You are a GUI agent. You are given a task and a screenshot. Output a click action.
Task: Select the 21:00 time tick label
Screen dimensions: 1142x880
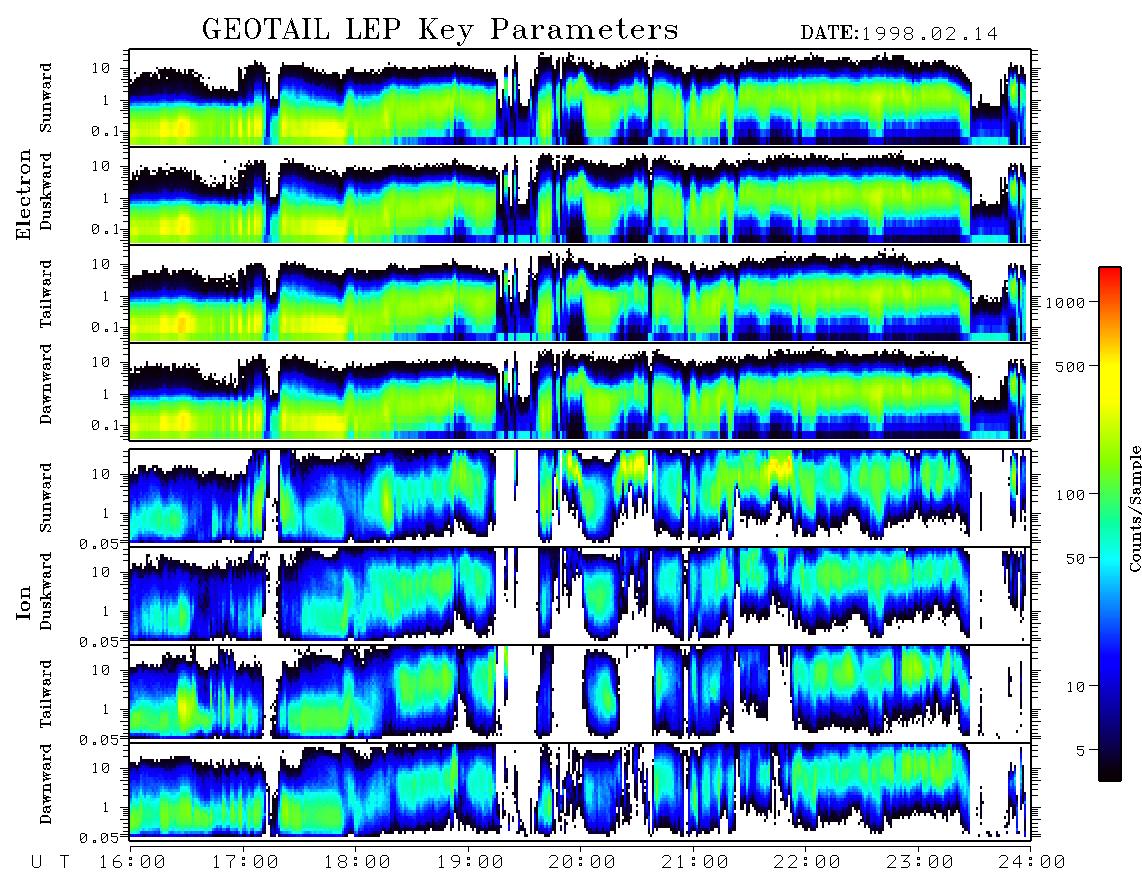tap(695, 862)
